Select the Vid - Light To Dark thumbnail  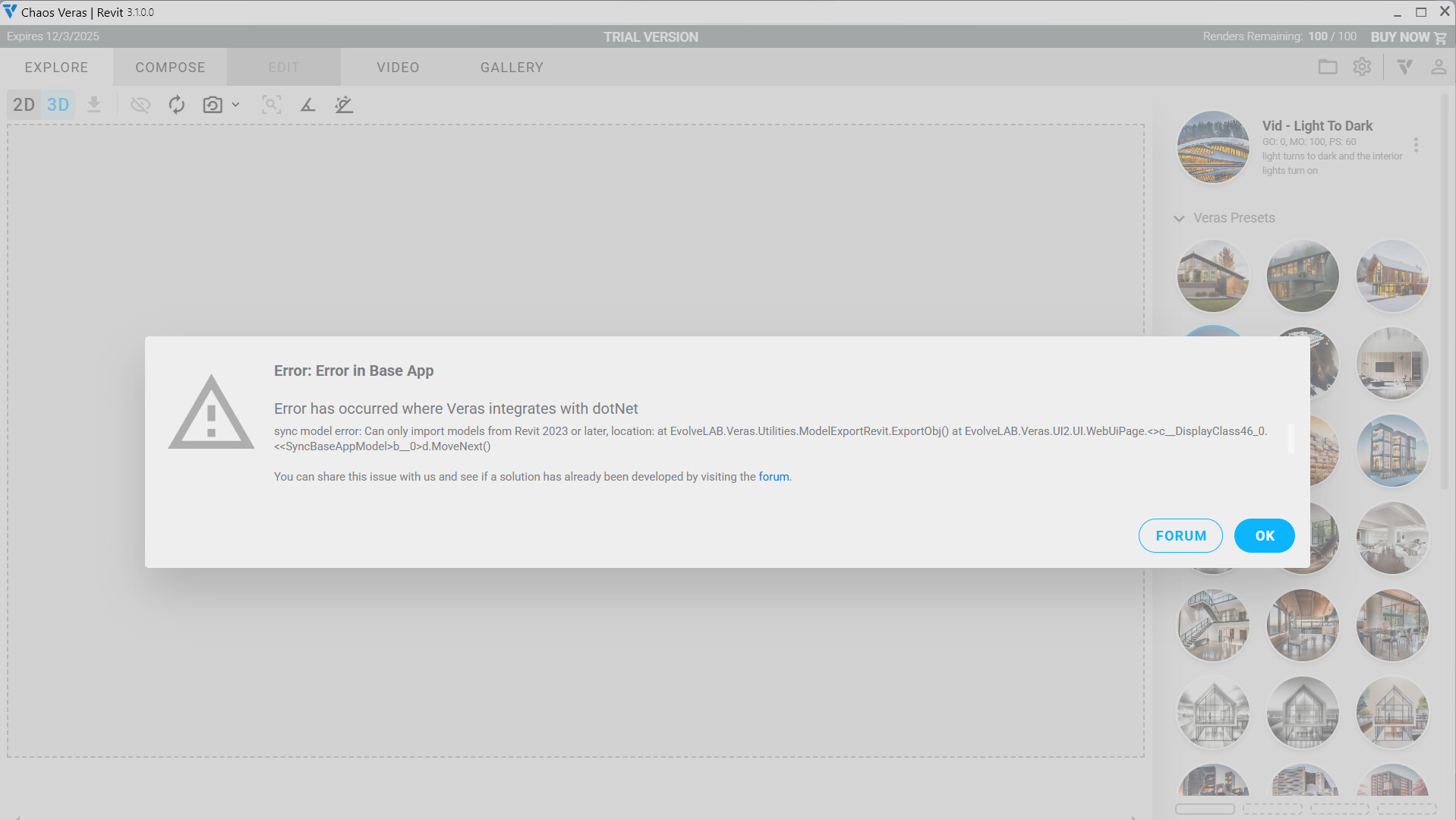point(1212,147)
